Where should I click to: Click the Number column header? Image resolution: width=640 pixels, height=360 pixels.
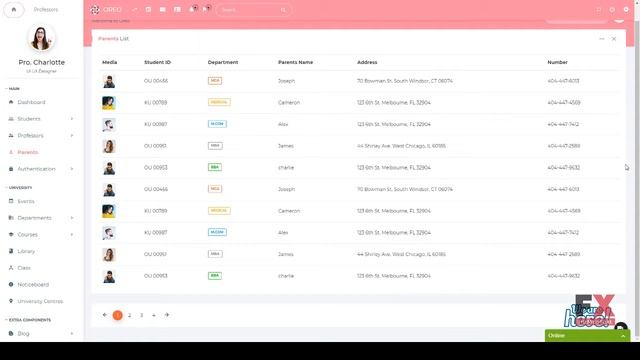(558, 62)
